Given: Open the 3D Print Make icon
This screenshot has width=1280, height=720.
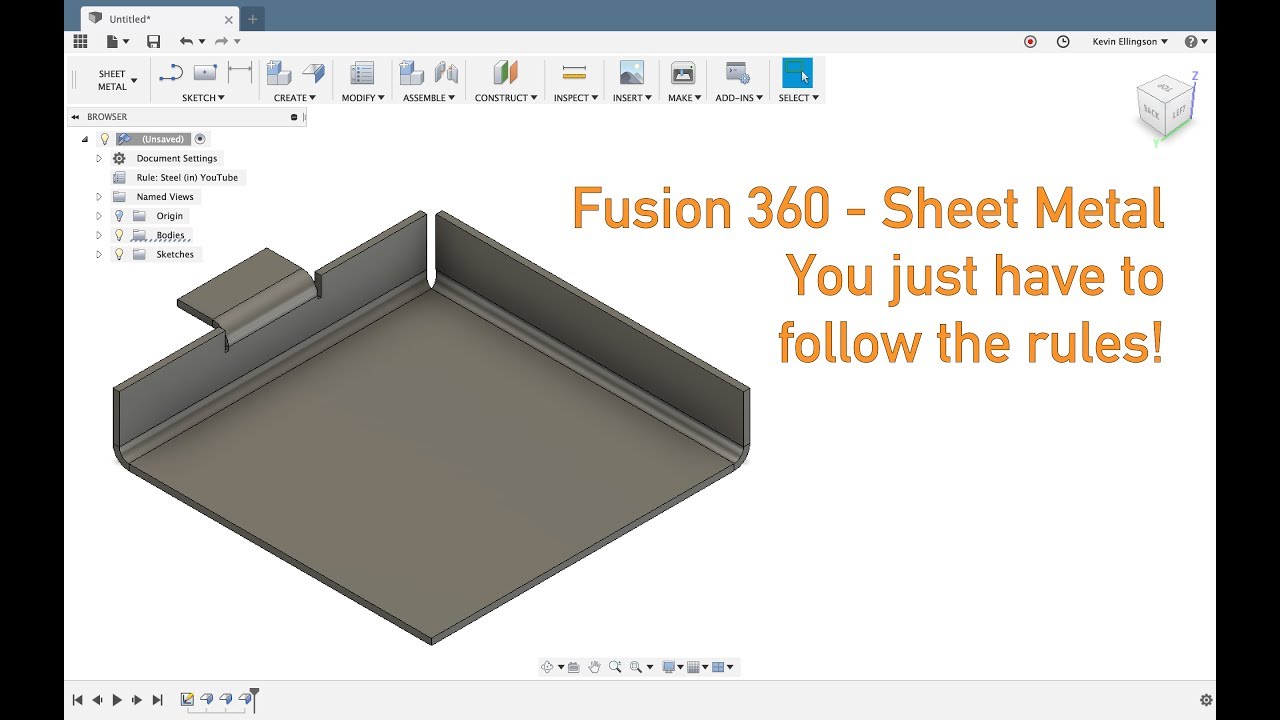Looking at the screenshot, I should pos(683,73).
